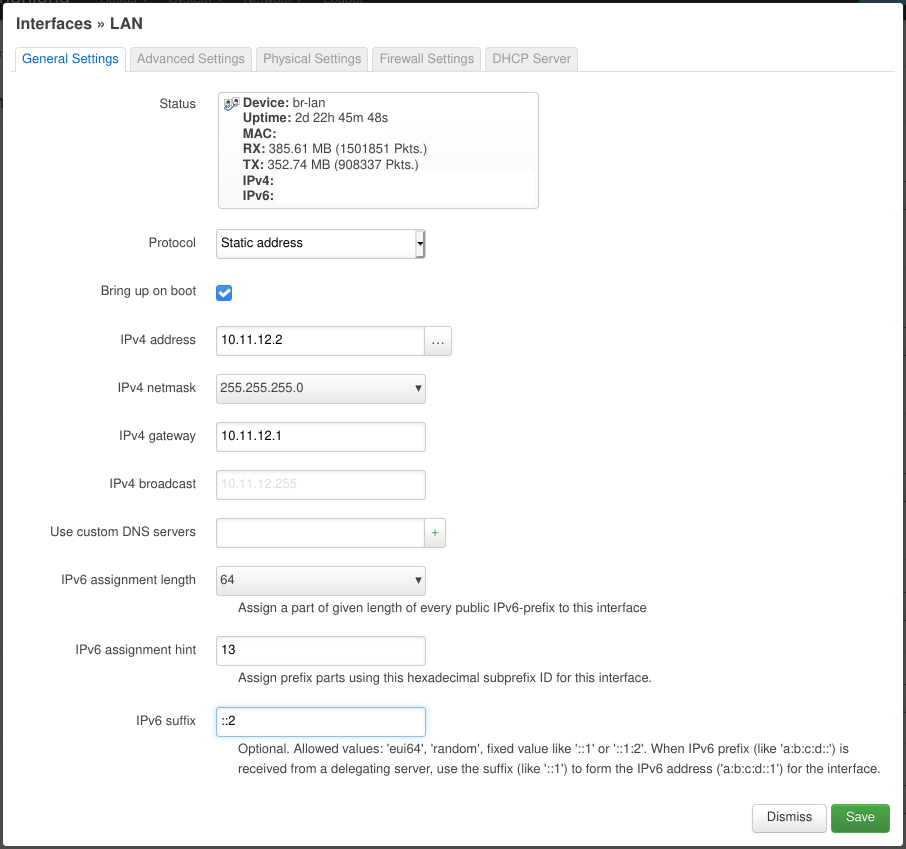
Task: Click the IPv6 suffix input field
Action: pos(321,722)
